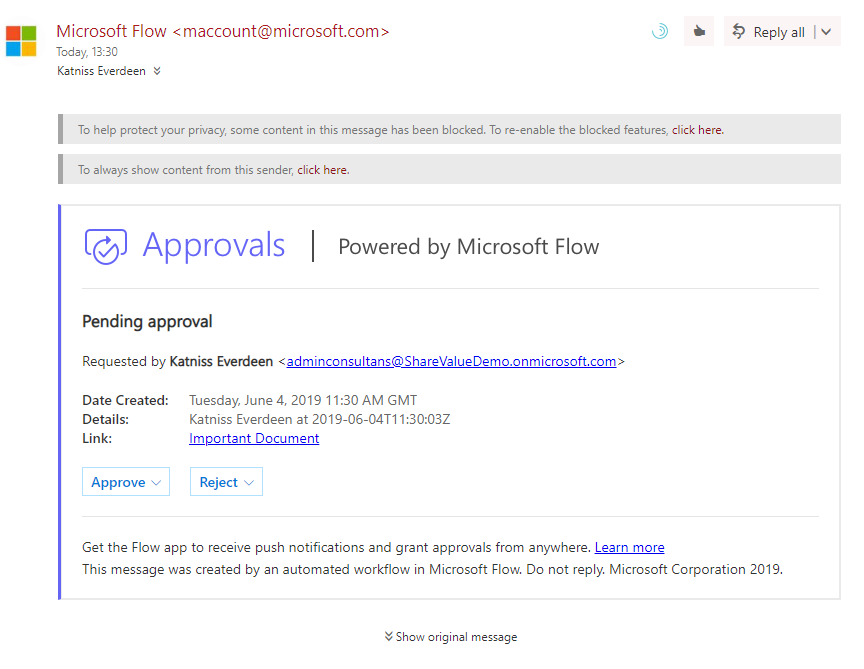The image size is (864, 669).
Task: Click the Today, 13:30 timestamp
Action: pos(87,52)
